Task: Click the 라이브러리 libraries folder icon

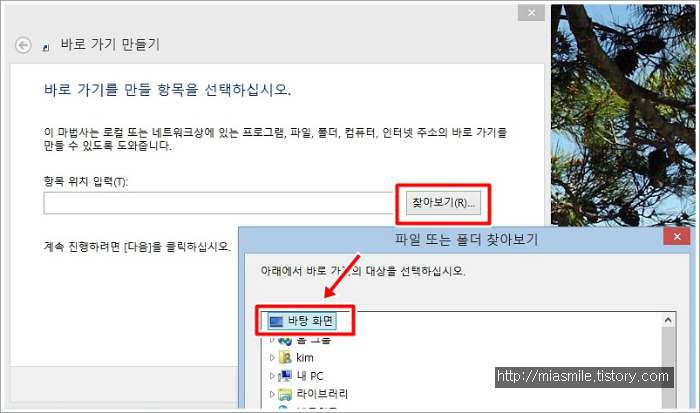Action: 285,394
